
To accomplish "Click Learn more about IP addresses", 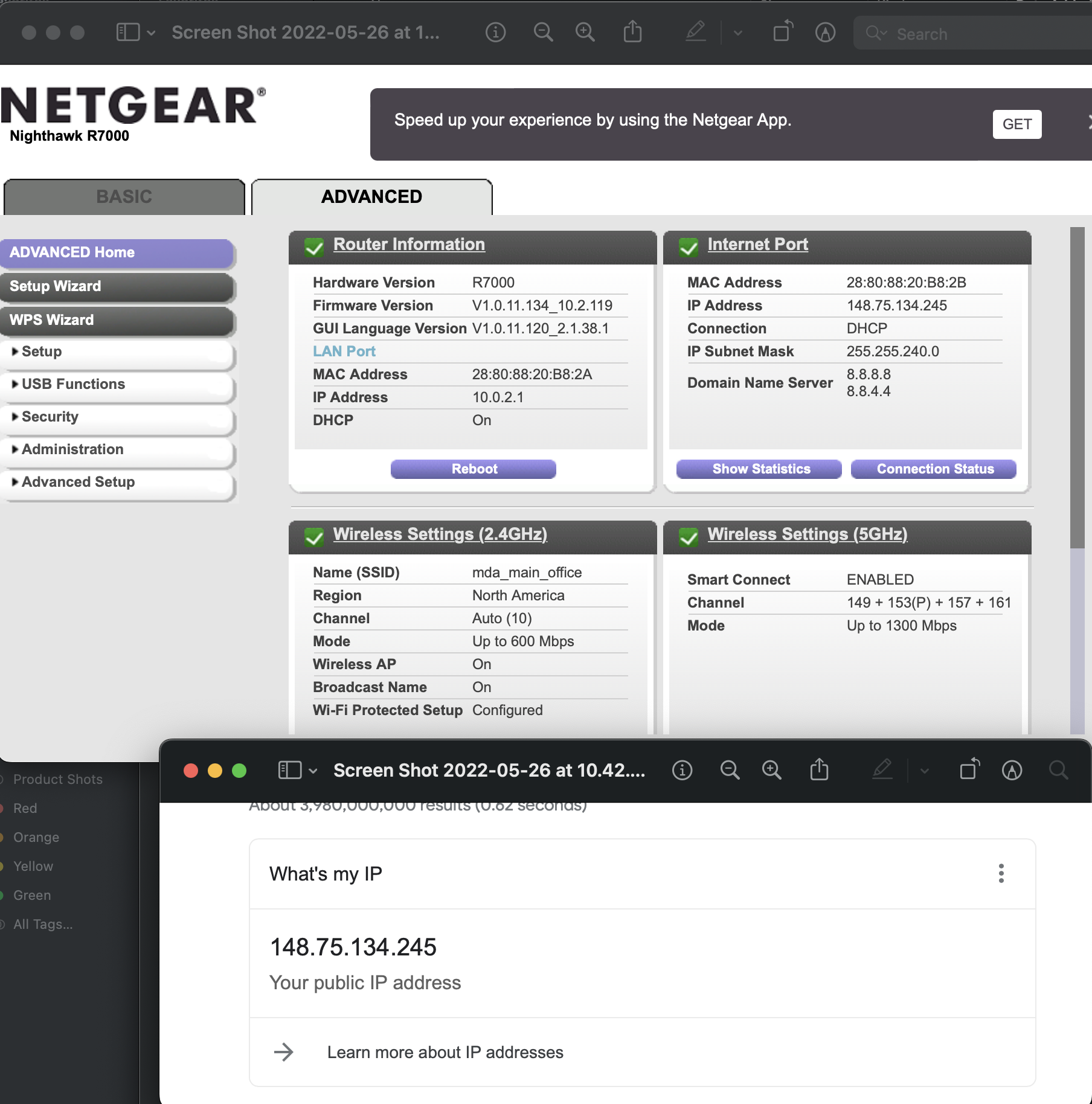I will point(445,1052).
